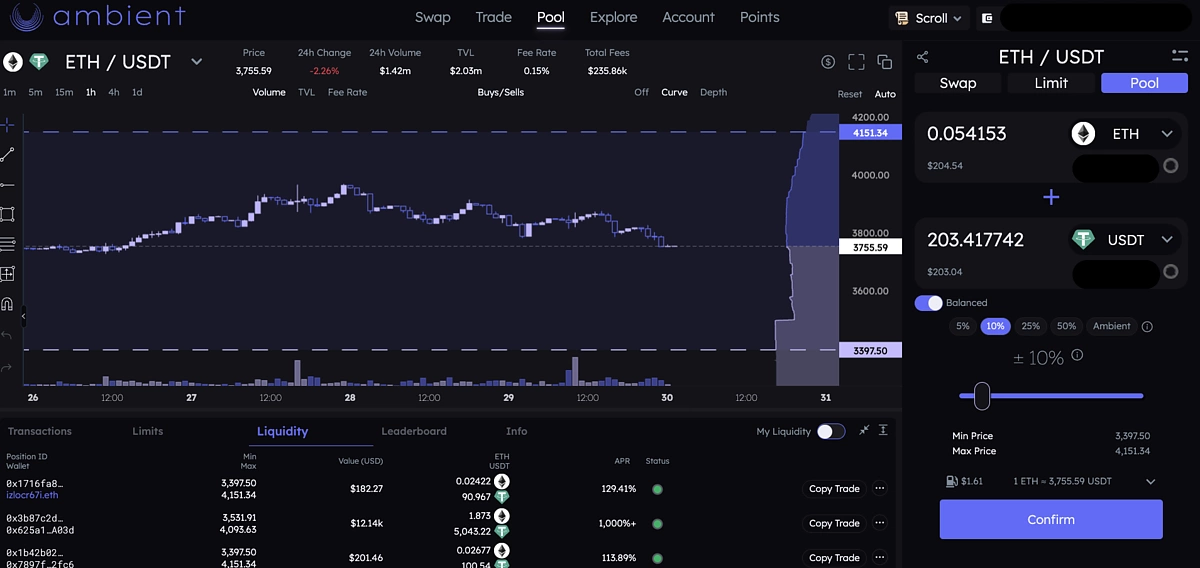The width and height of the screenshot is (1200, 568).
Task: Share the ETH / USDT pool link
Action: tap(922, 57)
